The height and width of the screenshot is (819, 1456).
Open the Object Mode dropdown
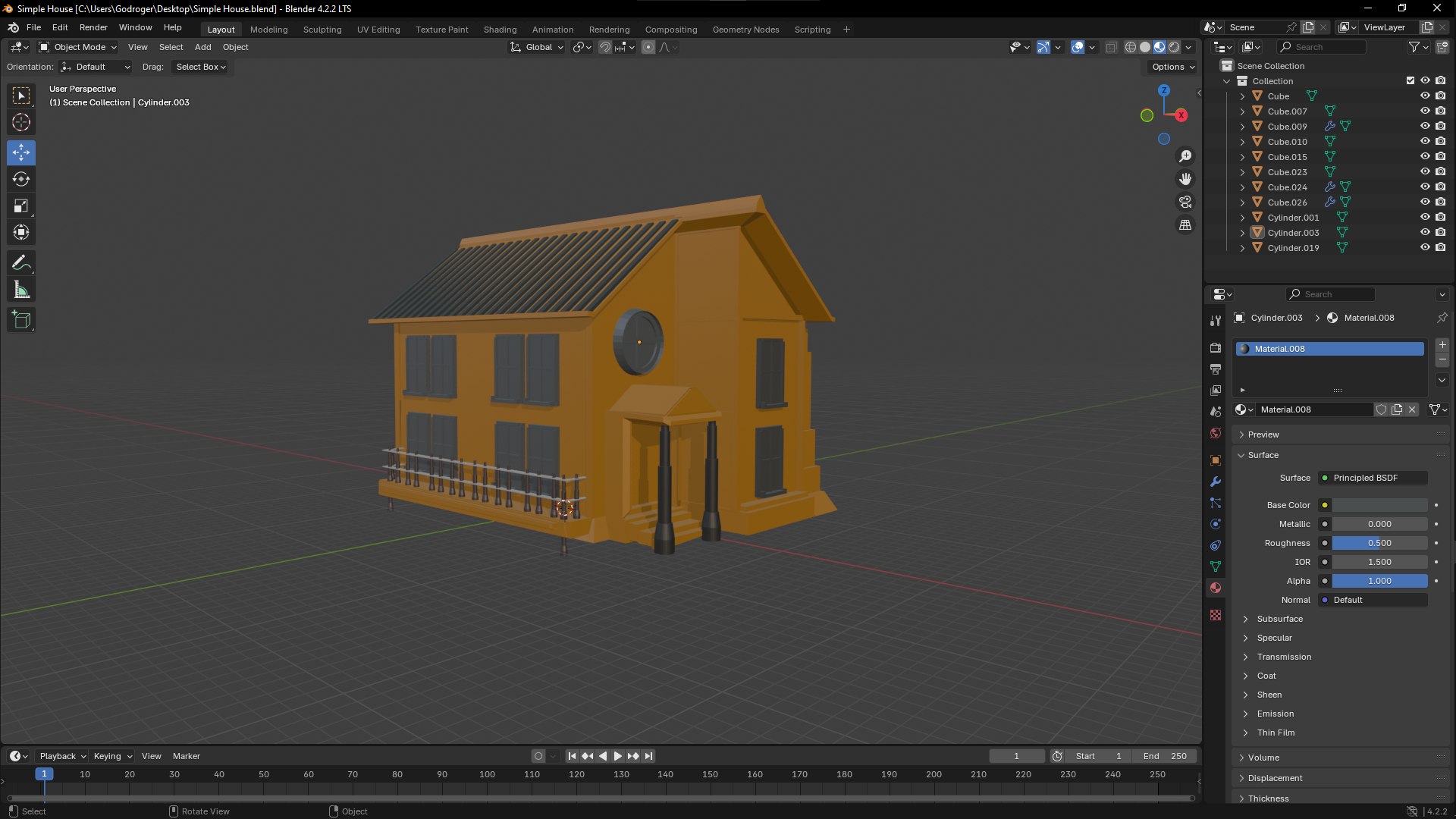click(78, 47)
